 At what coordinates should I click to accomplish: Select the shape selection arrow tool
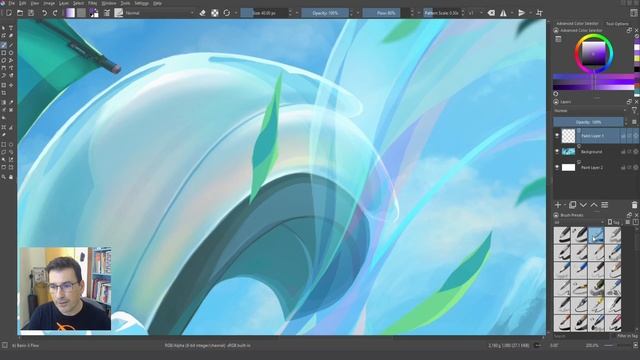tap(4, 28)
